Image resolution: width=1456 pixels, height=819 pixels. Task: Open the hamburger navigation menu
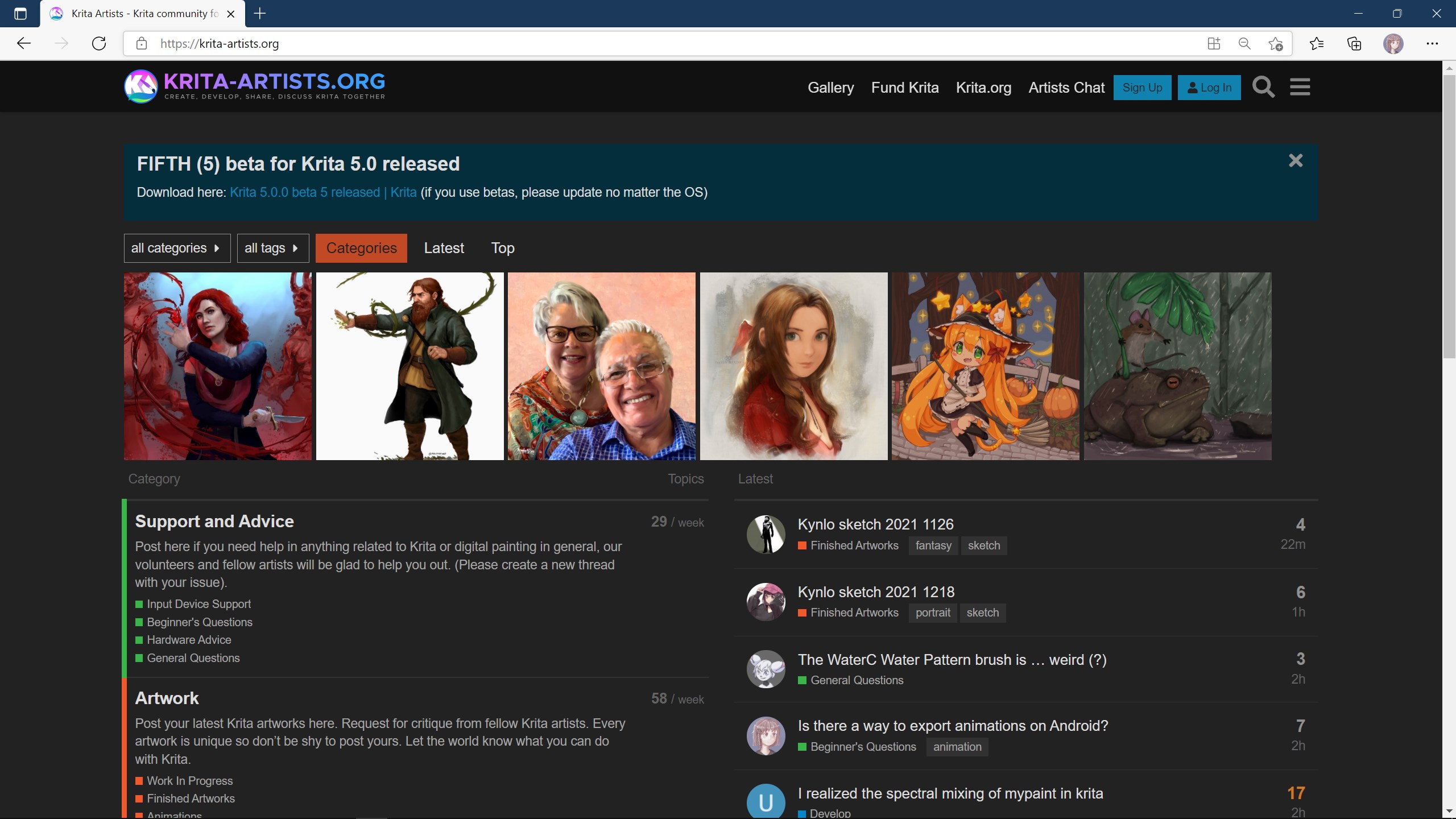point(1300,86)
